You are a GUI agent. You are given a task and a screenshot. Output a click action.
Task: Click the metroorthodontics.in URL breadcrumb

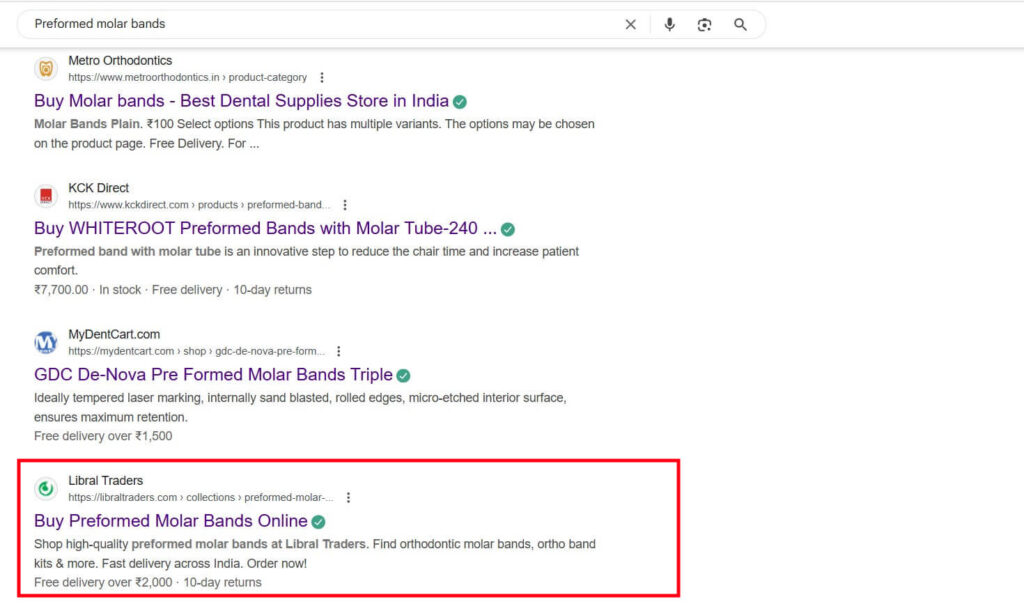tap(187, 77)
